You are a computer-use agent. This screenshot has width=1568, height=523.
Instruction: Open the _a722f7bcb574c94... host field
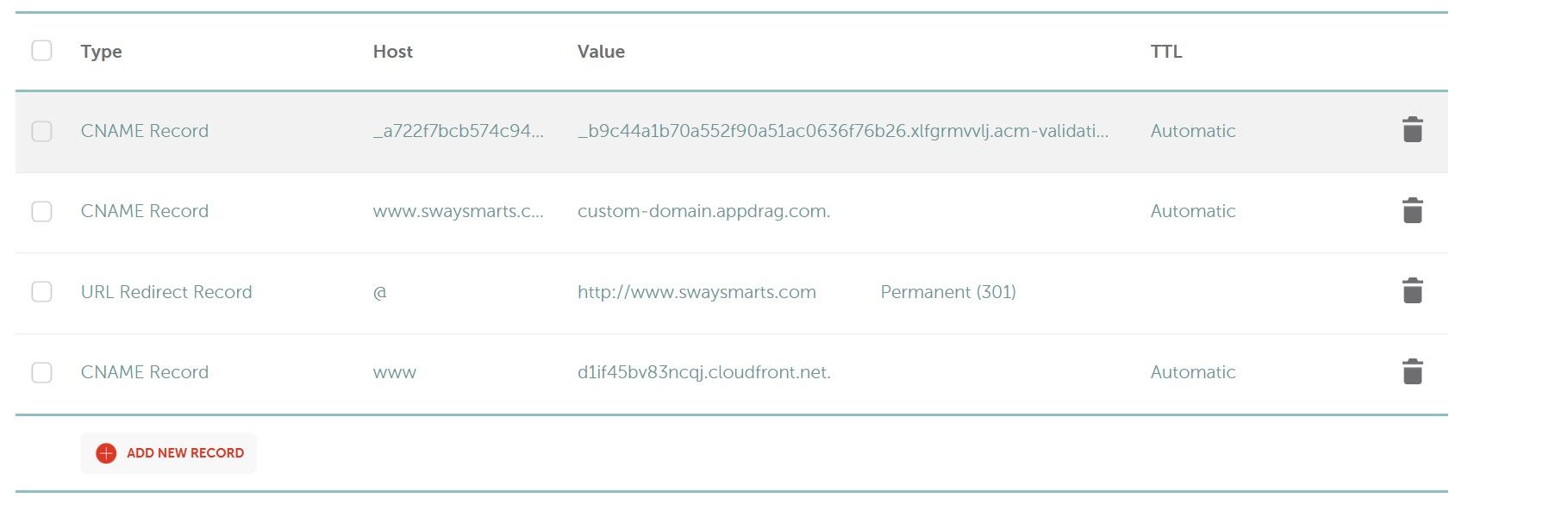[458, 131]
